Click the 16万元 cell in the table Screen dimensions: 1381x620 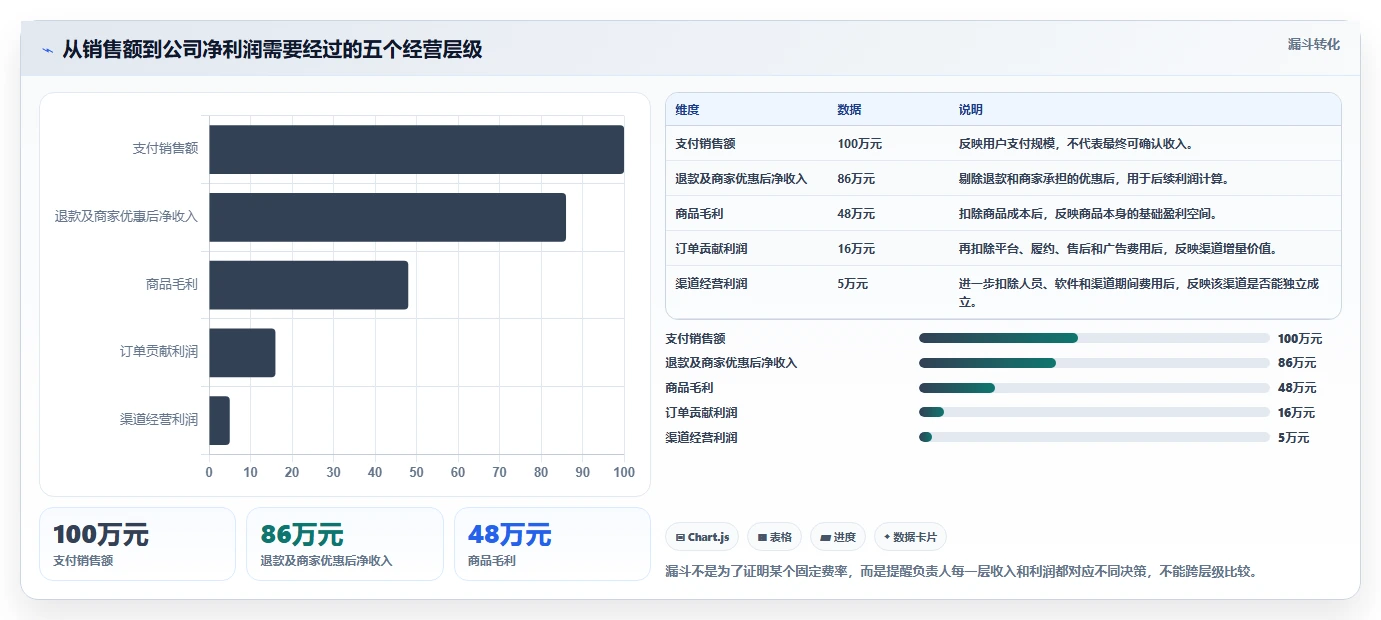(856, 249)
